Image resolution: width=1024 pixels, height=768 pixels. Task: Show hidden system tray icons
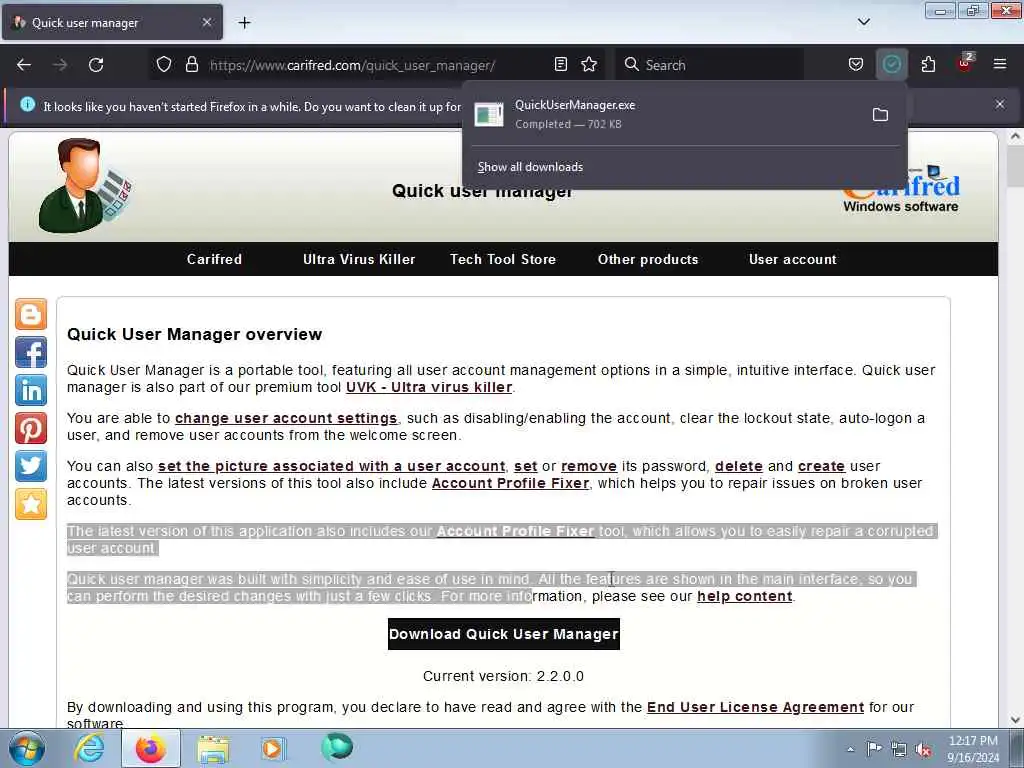tap(850, 749)
